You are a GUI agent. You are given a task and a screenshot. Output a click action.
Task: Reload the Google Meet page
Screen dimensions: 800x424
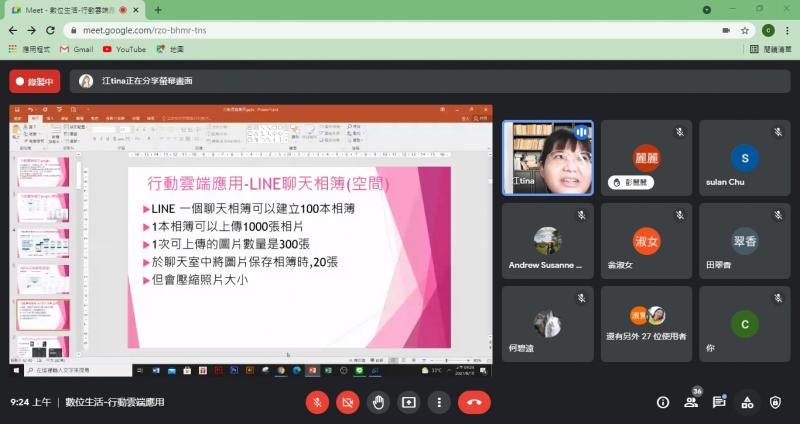tap(50, 31)
